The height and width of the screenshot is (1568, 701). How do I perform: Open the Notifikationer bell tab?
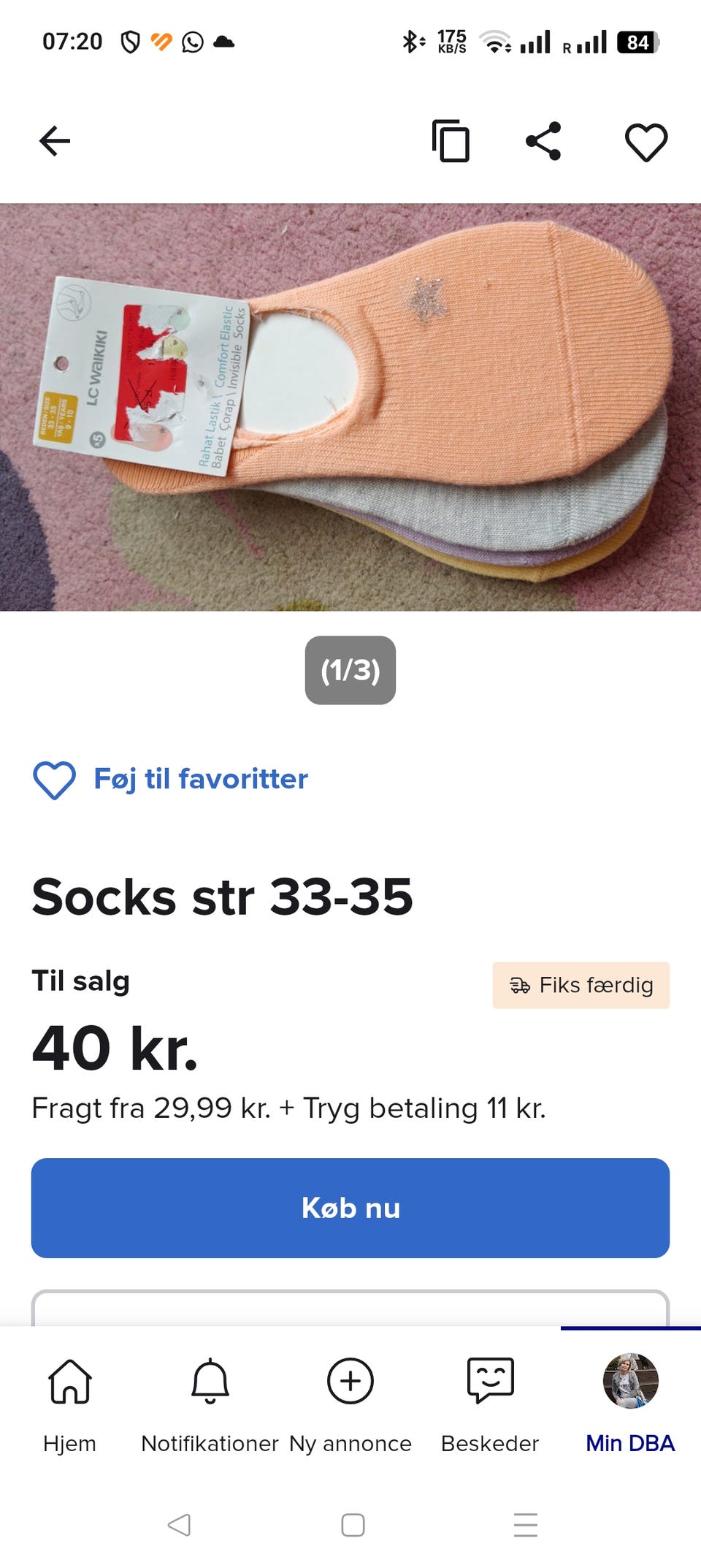tap(210, 1382)
